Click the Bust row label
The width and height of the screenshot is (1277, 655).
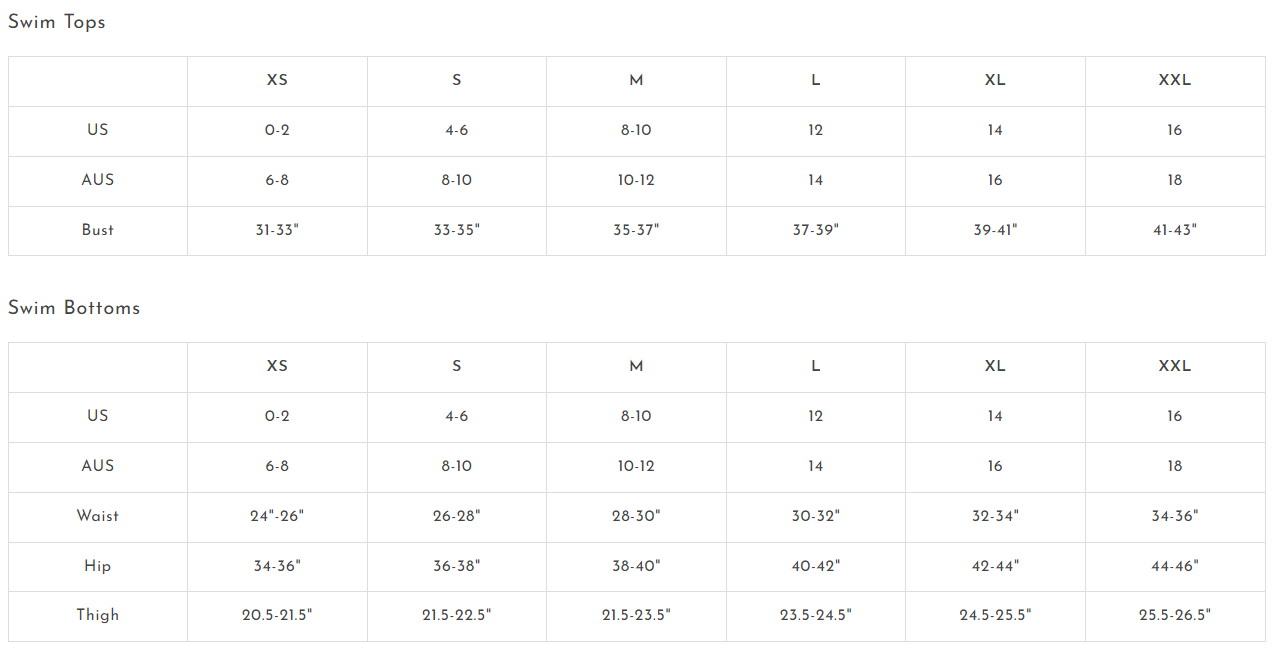pyautogui.click(x=98, y=230)
